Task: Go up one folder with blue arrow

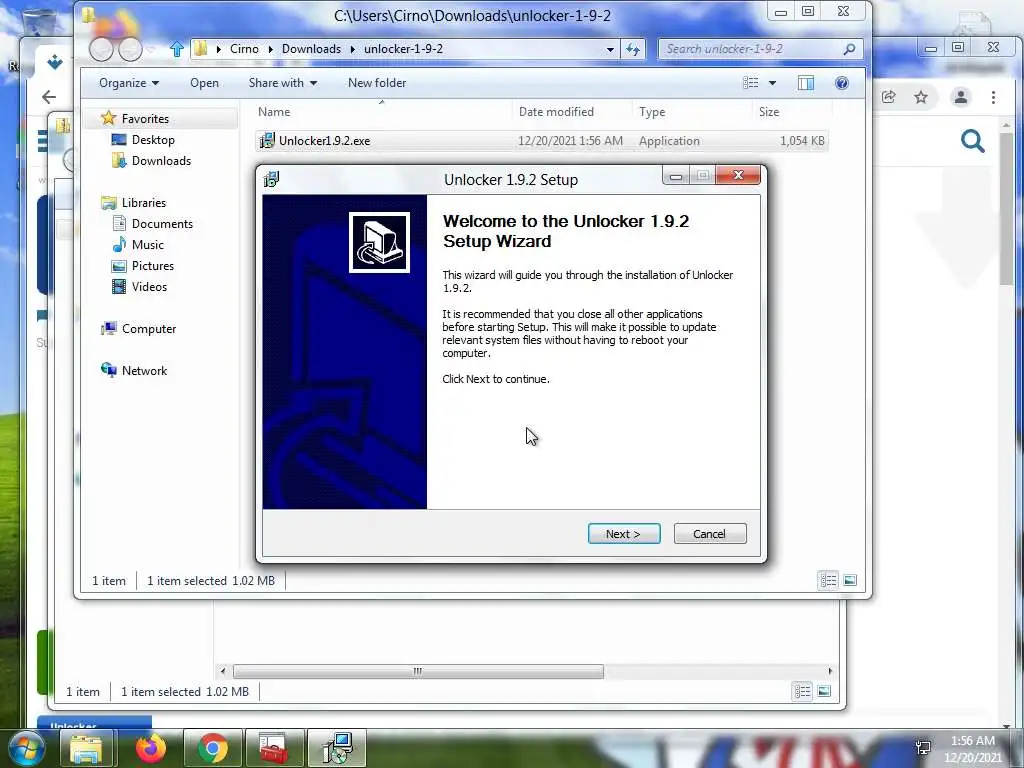Action: (x=176, y=49)
